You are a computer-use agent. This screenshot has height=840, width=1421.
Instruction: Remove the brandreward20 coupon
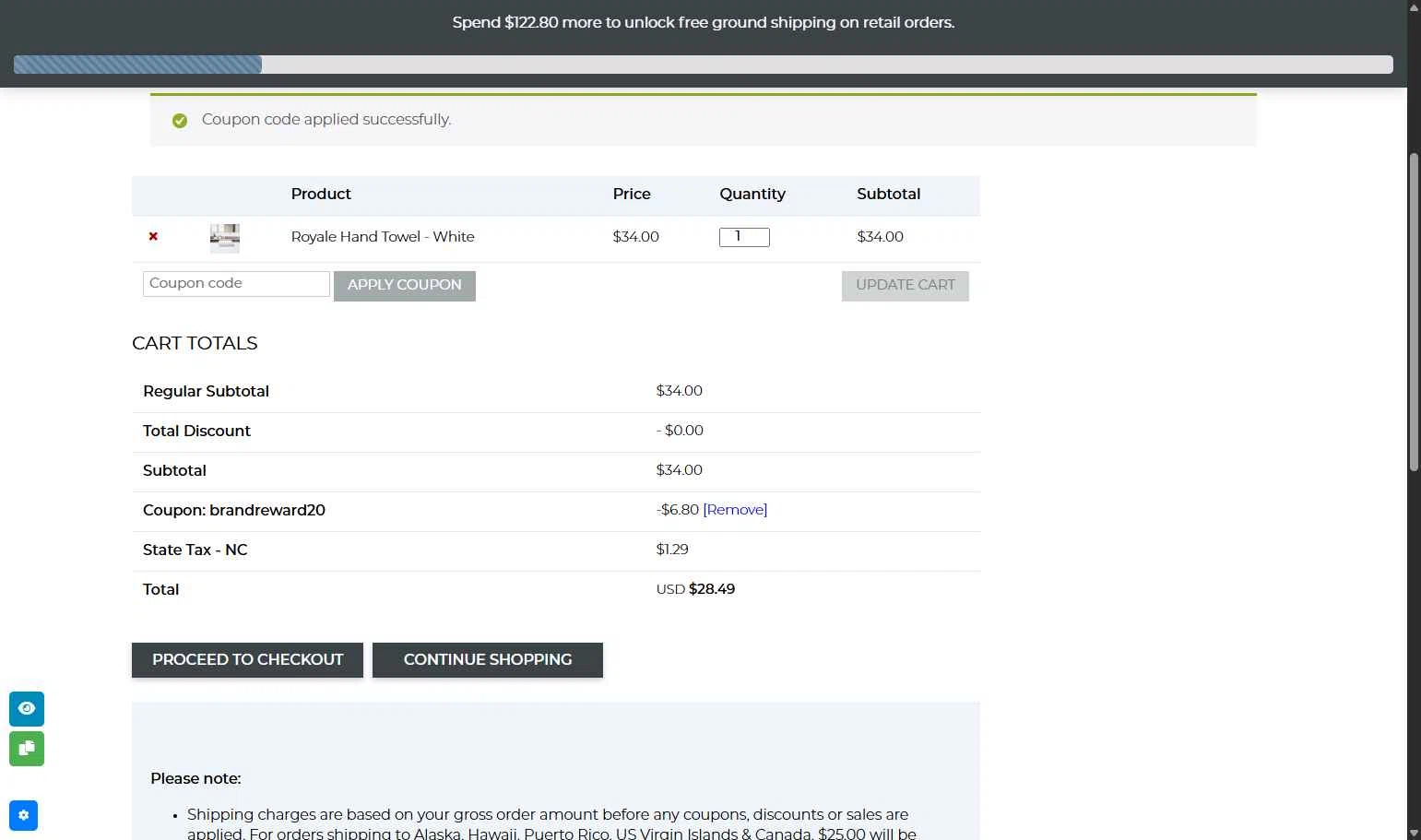(735, 510)
